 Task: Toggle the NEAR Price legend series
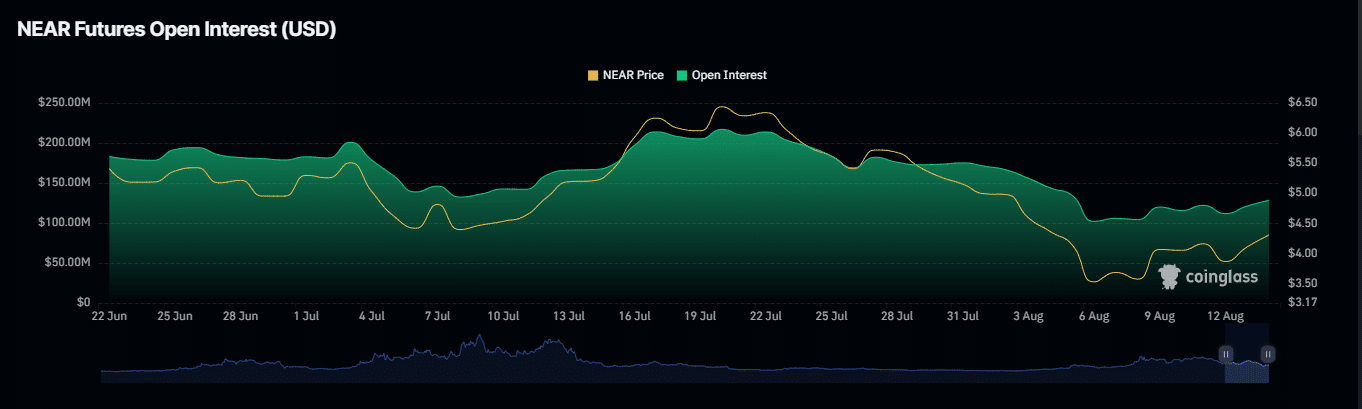point(632,75)
